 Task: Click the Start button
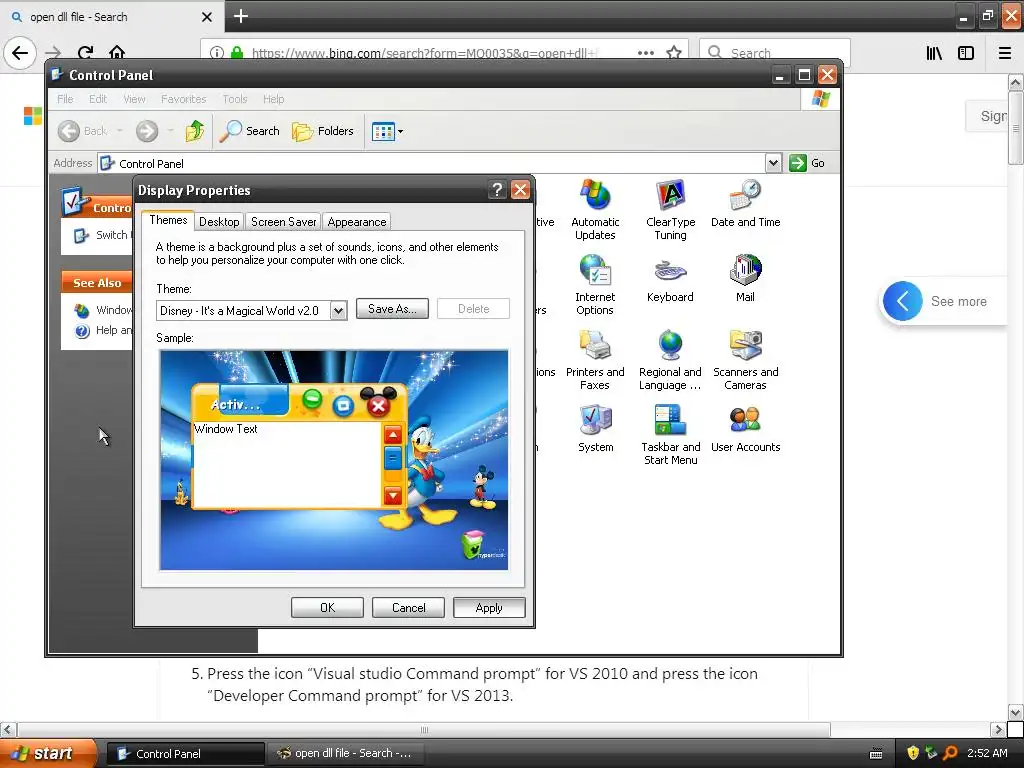(48, 753)
